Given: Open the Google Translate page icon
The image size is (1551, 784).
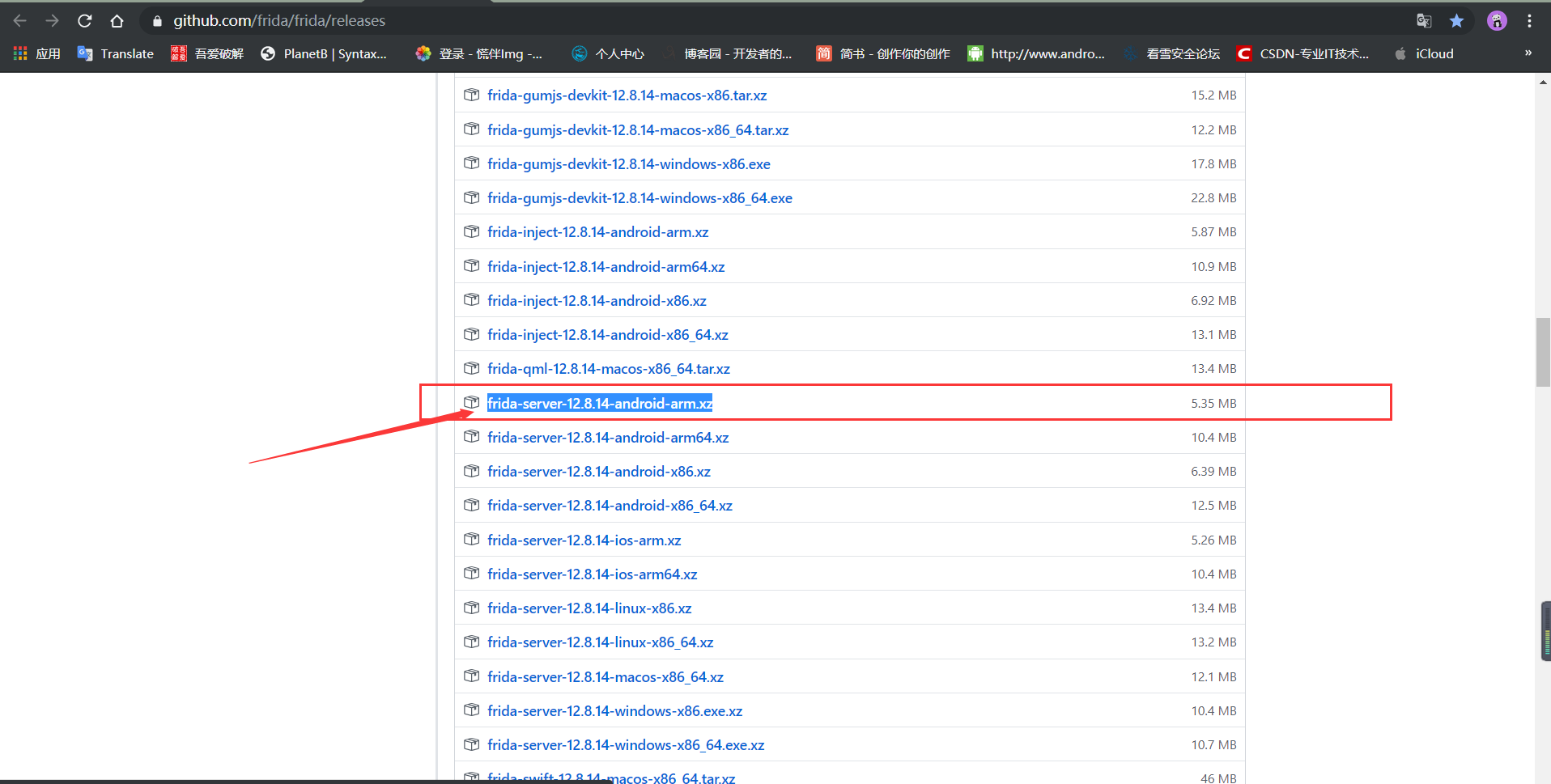Looking at the screenshot, I should (x=1424, y=21).
